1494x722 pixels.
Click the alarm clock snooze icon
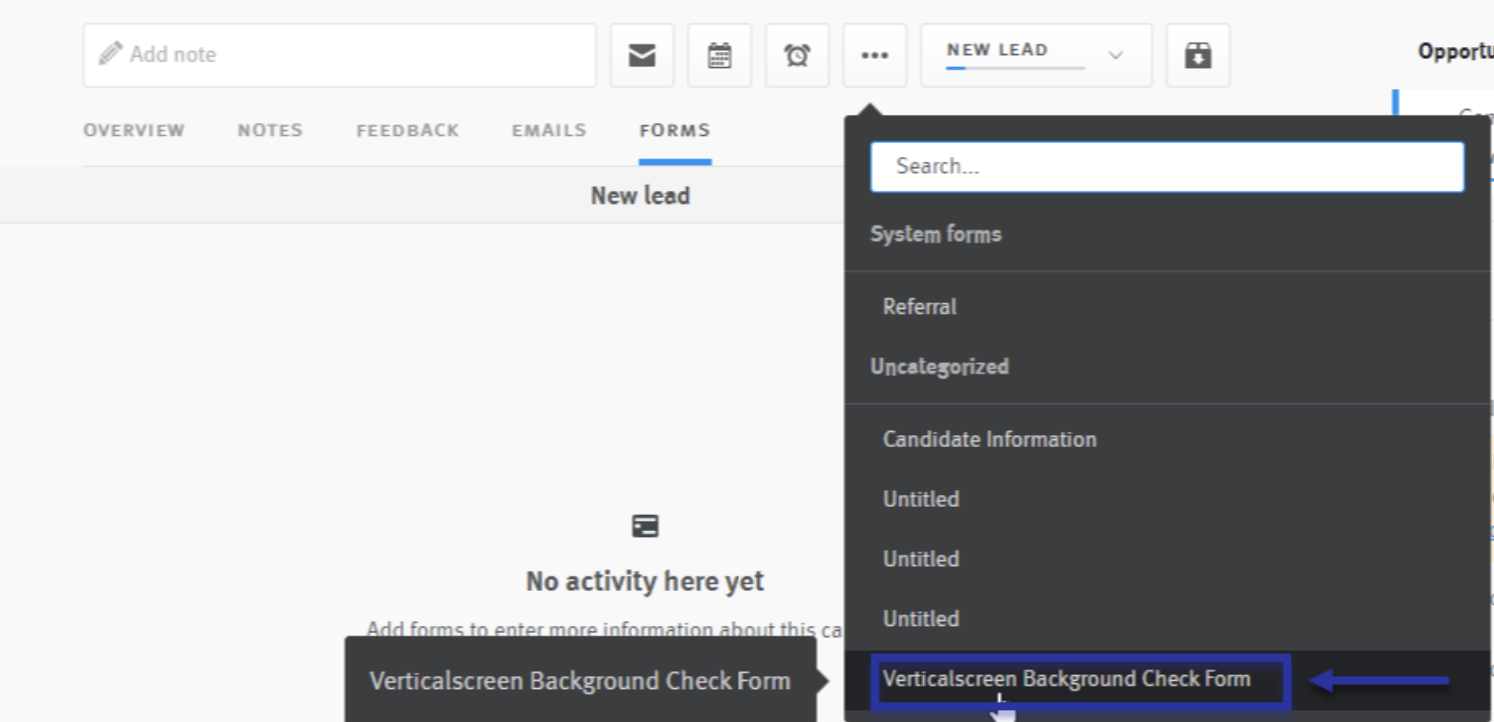click(797, 56)
